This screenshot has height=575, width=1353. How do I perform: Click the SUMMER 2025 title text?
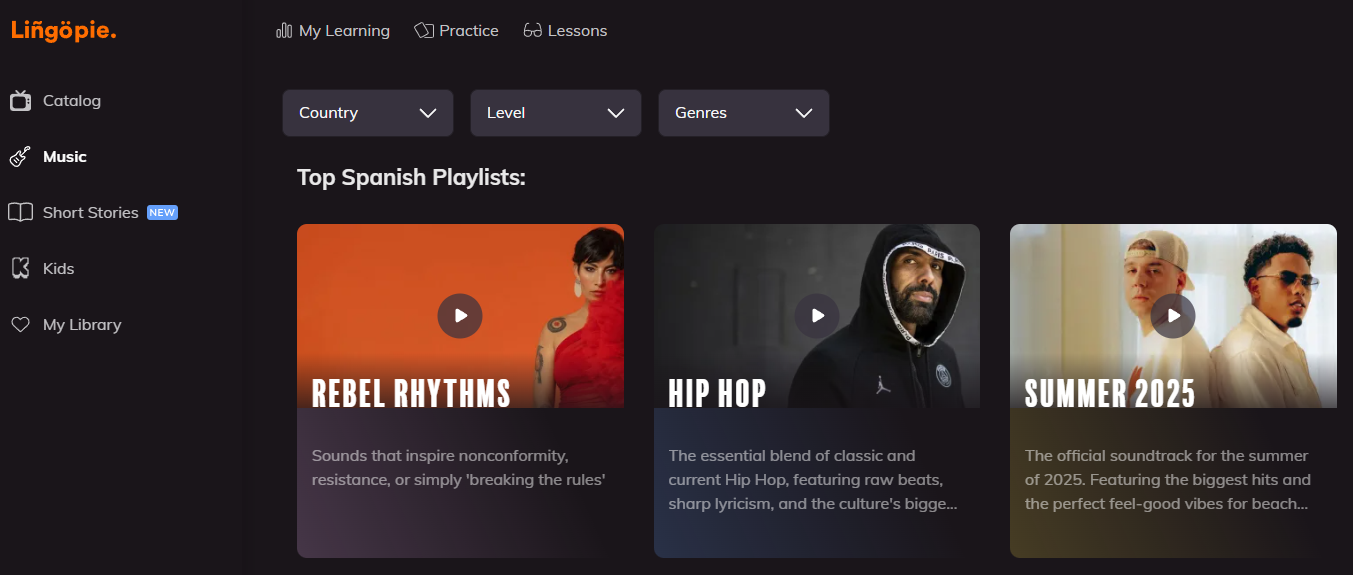coord(1110,393)
